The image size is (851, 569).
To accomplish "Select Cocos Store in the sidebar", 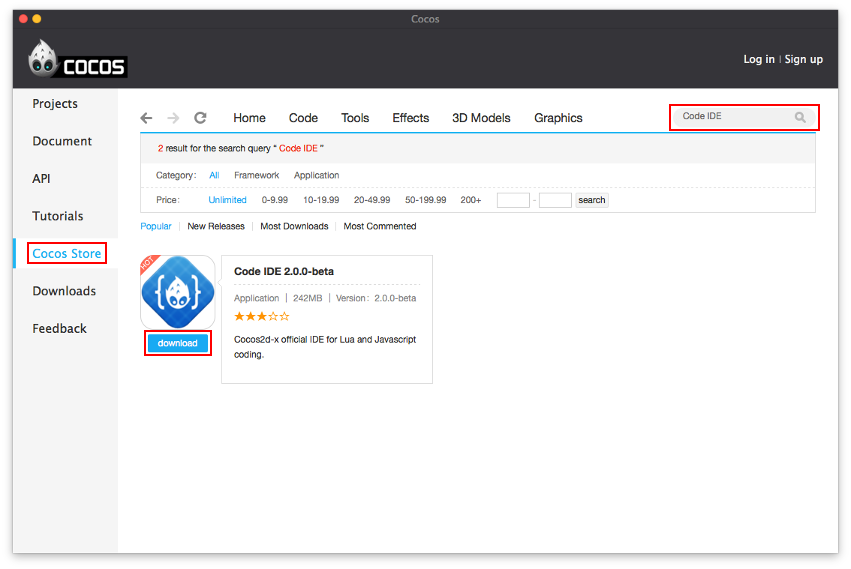I will coord(67,254).
